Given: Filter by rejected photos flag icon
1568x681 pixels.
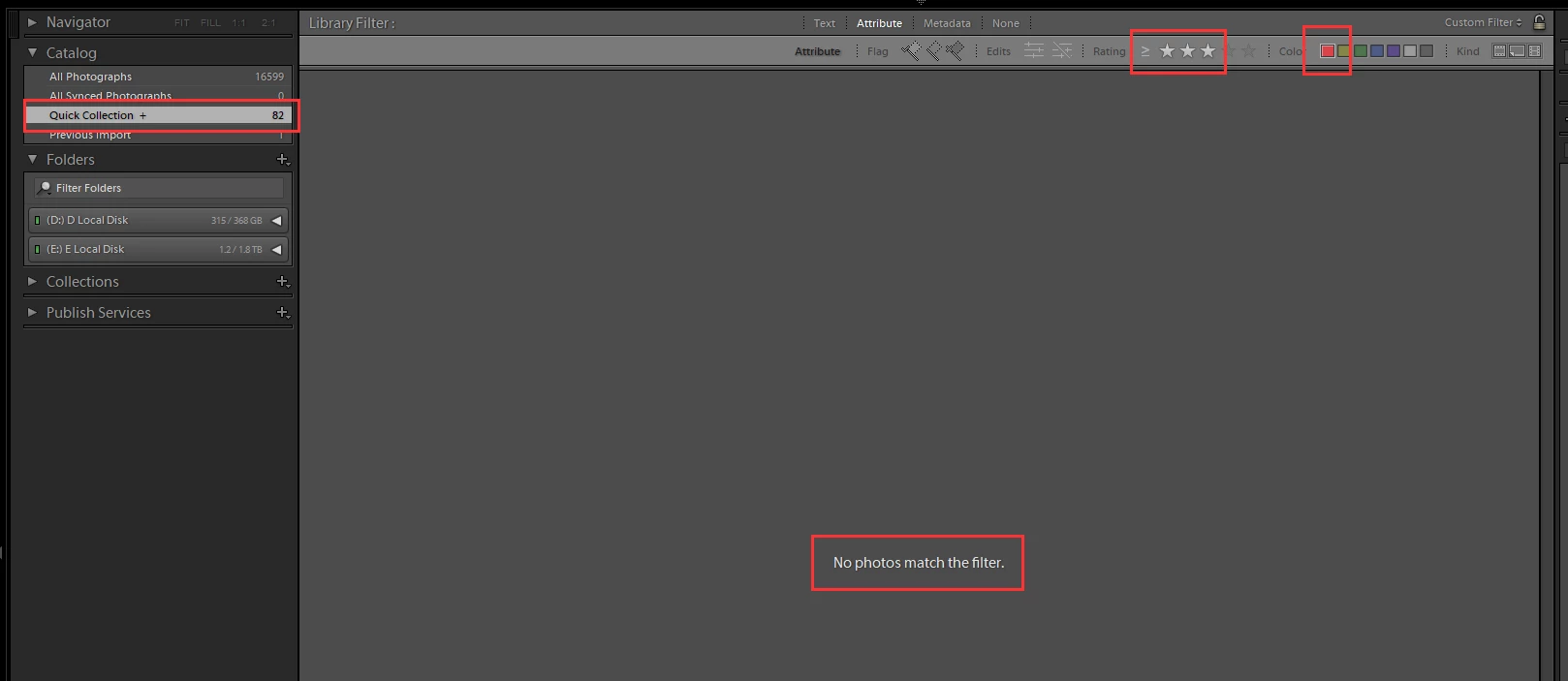Looking at the screenshot, I should click(956, 51).
